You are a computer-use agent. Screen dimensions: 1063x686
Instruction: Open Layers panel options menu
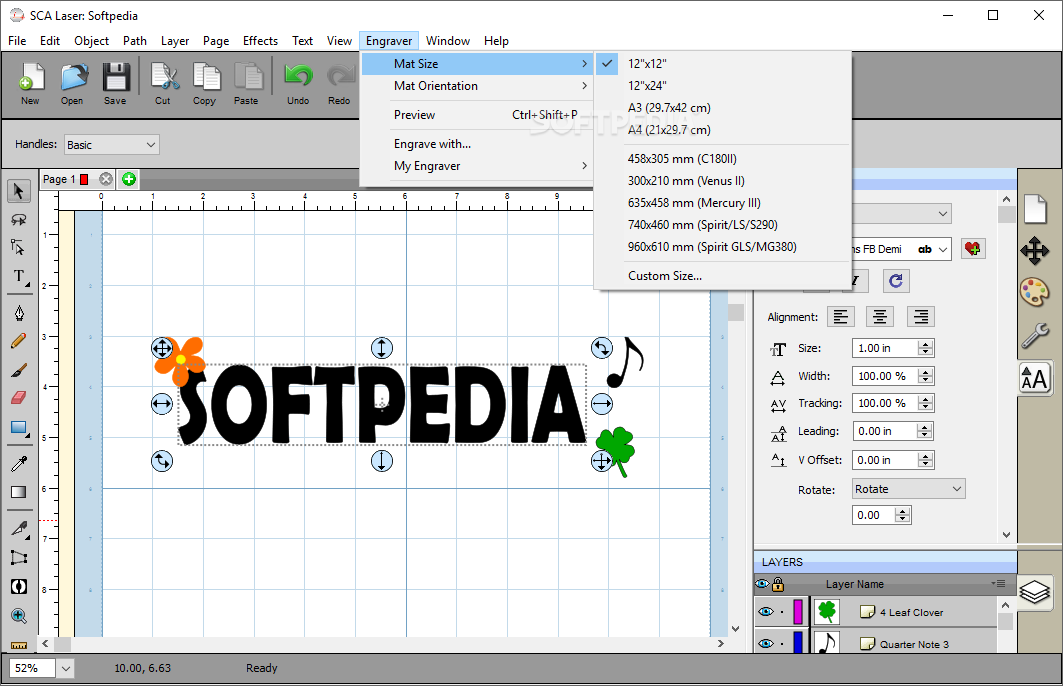pos(998,583)
